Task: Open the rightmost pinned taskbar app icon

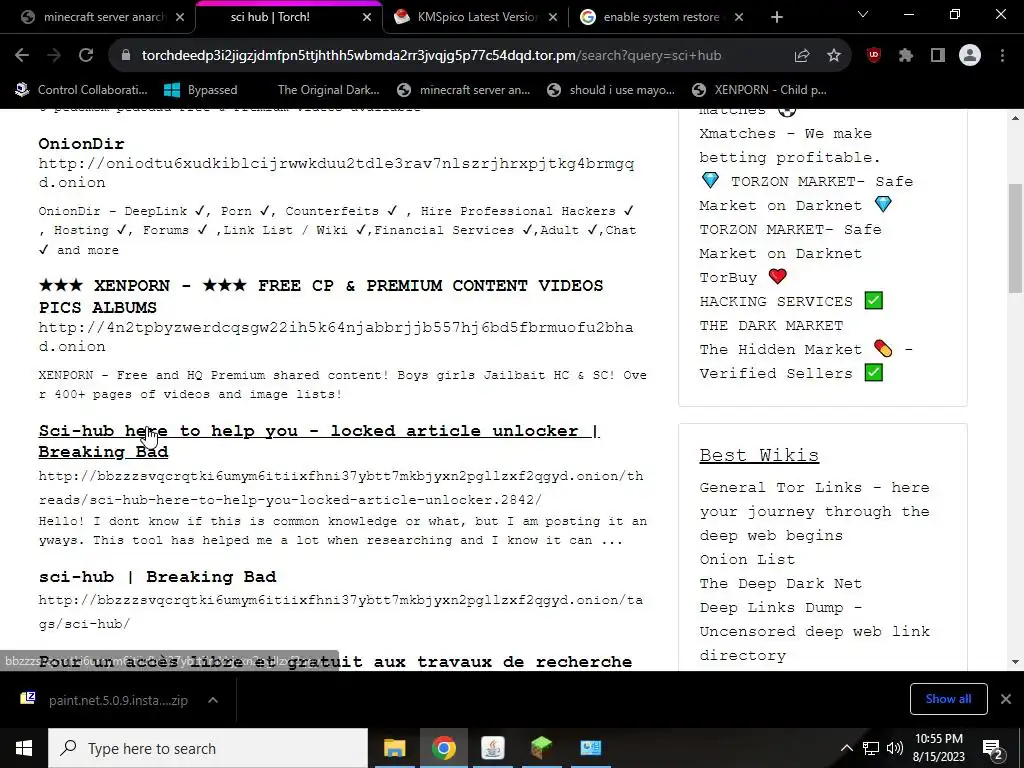Action: (590, 748)
